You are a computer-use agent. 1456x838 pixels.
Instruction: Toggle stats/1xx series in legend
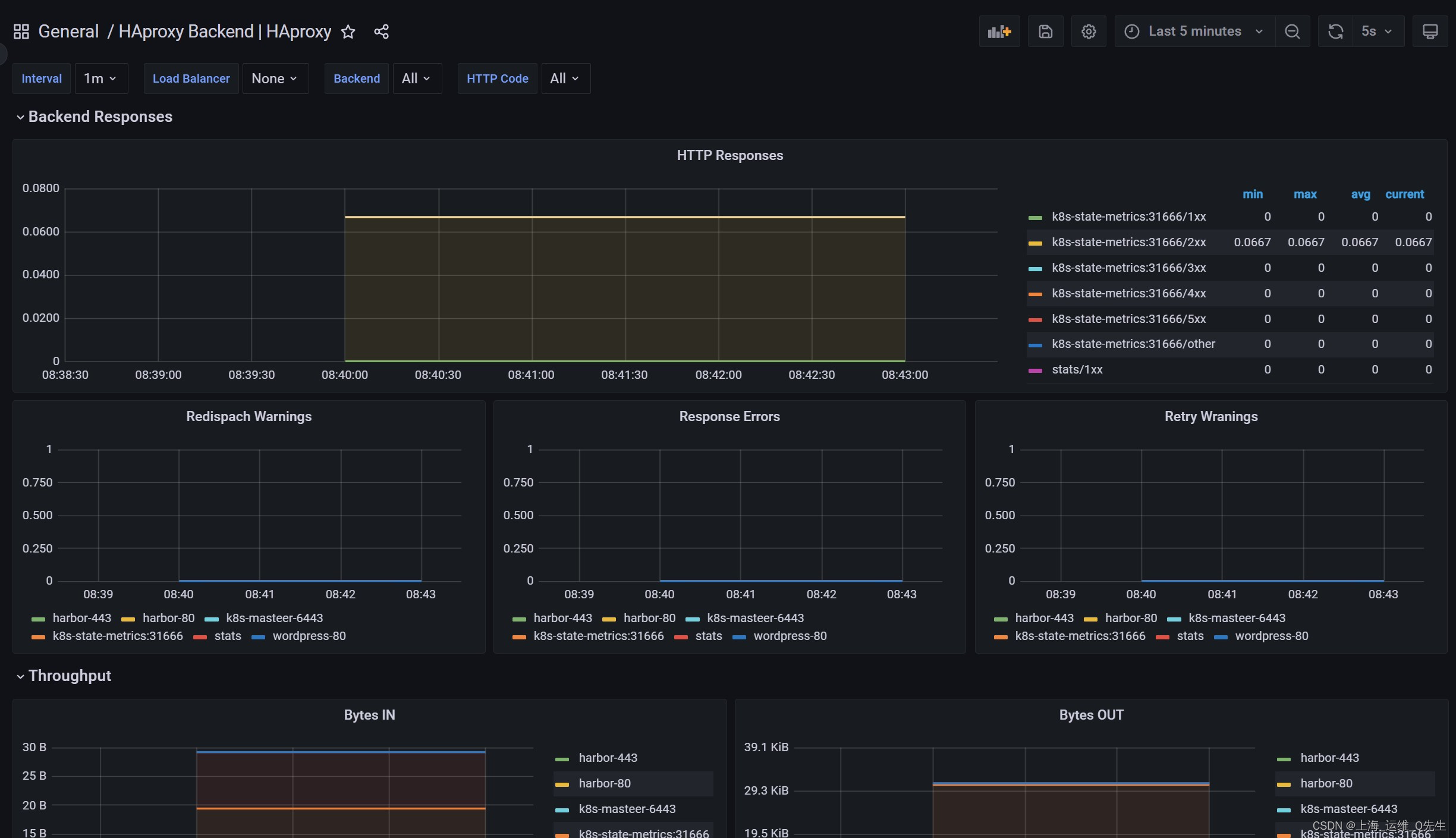(x=1077, y=369)
